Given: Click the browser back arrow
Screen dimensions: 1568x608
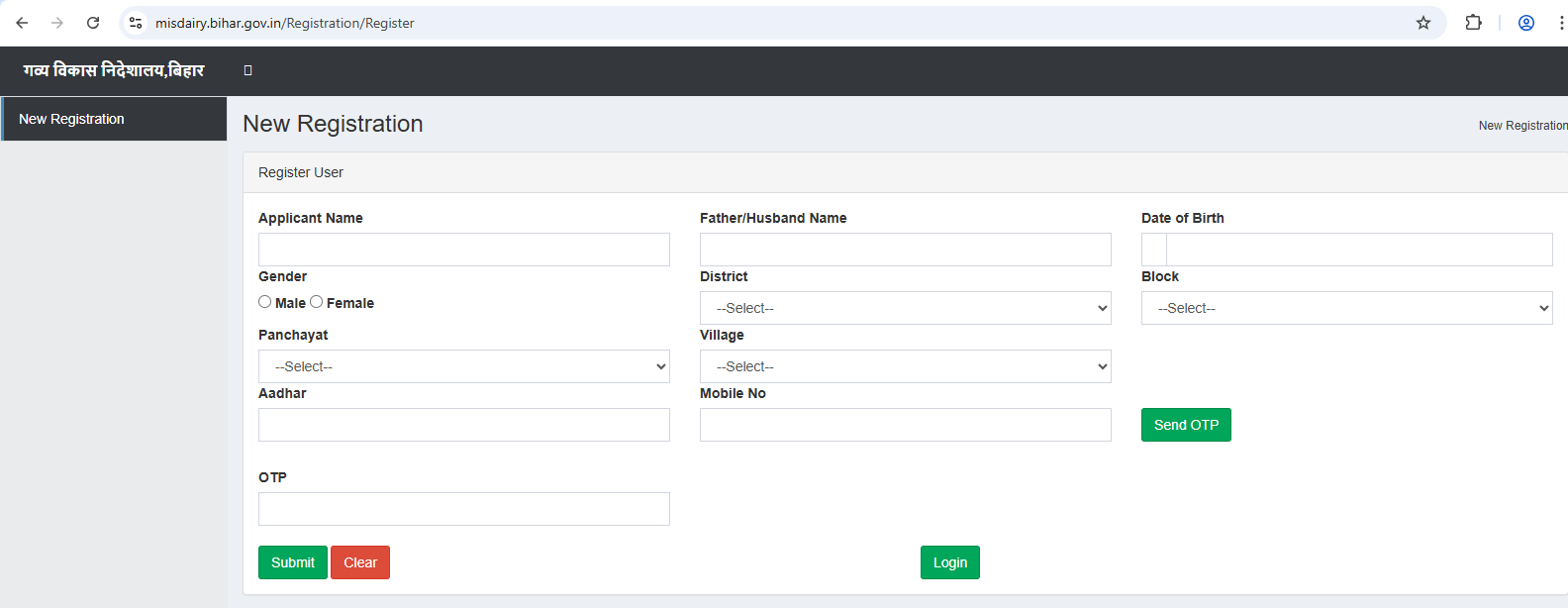Looking at the screenshot, I should click(22, 23).
